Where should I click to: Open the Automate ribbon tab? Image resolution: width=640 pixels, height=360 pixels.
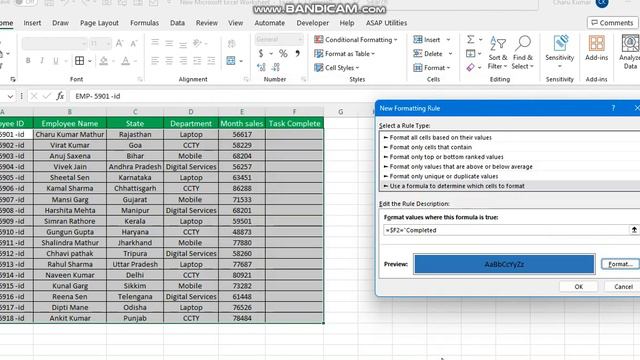click(269, 23)
